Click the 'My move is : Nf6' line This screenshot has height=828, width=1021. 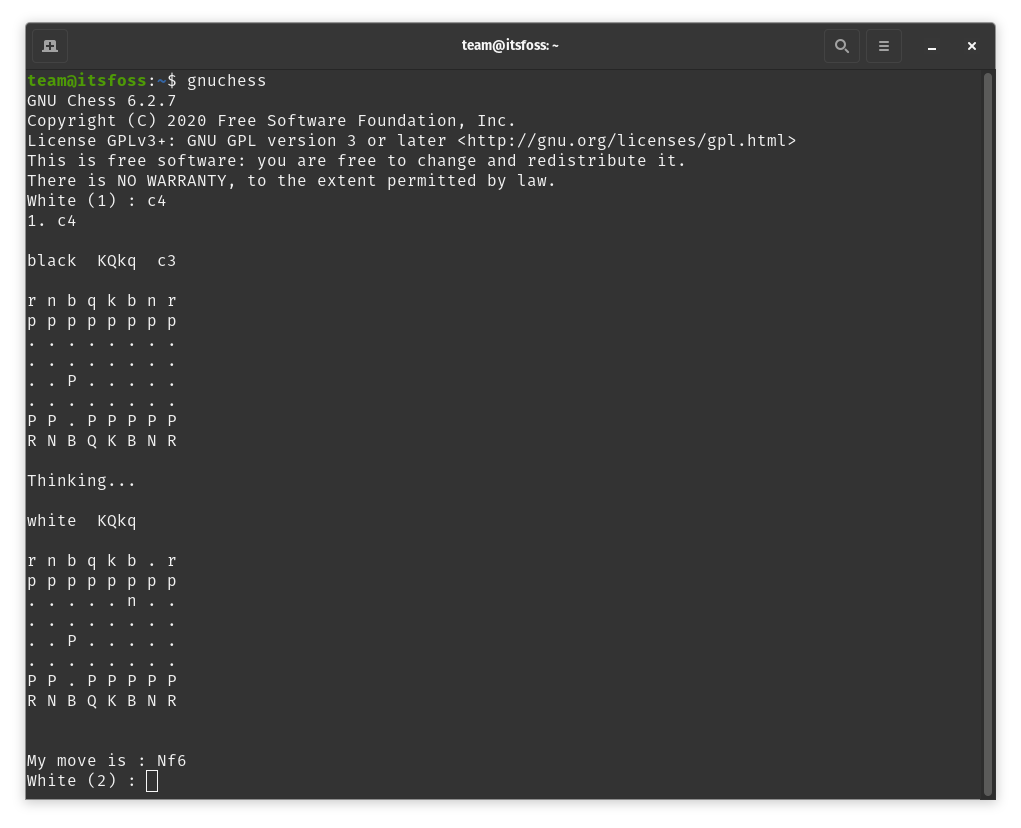[107, 760]
